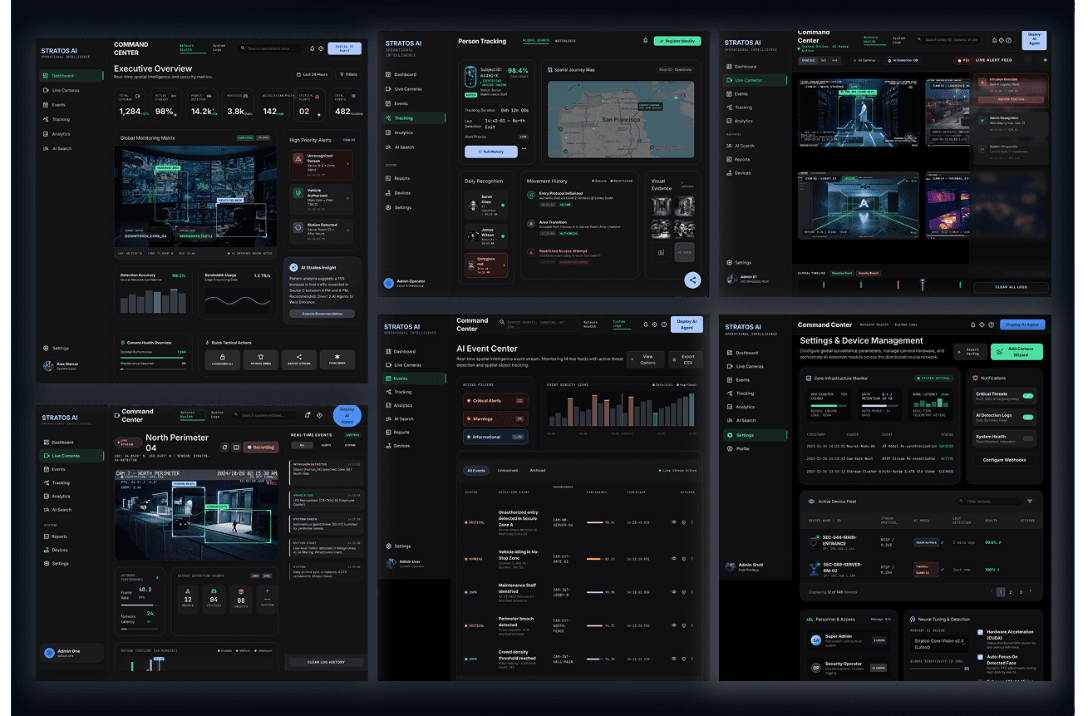Click the bell icon in Person Tracking header

click(645, 41)
